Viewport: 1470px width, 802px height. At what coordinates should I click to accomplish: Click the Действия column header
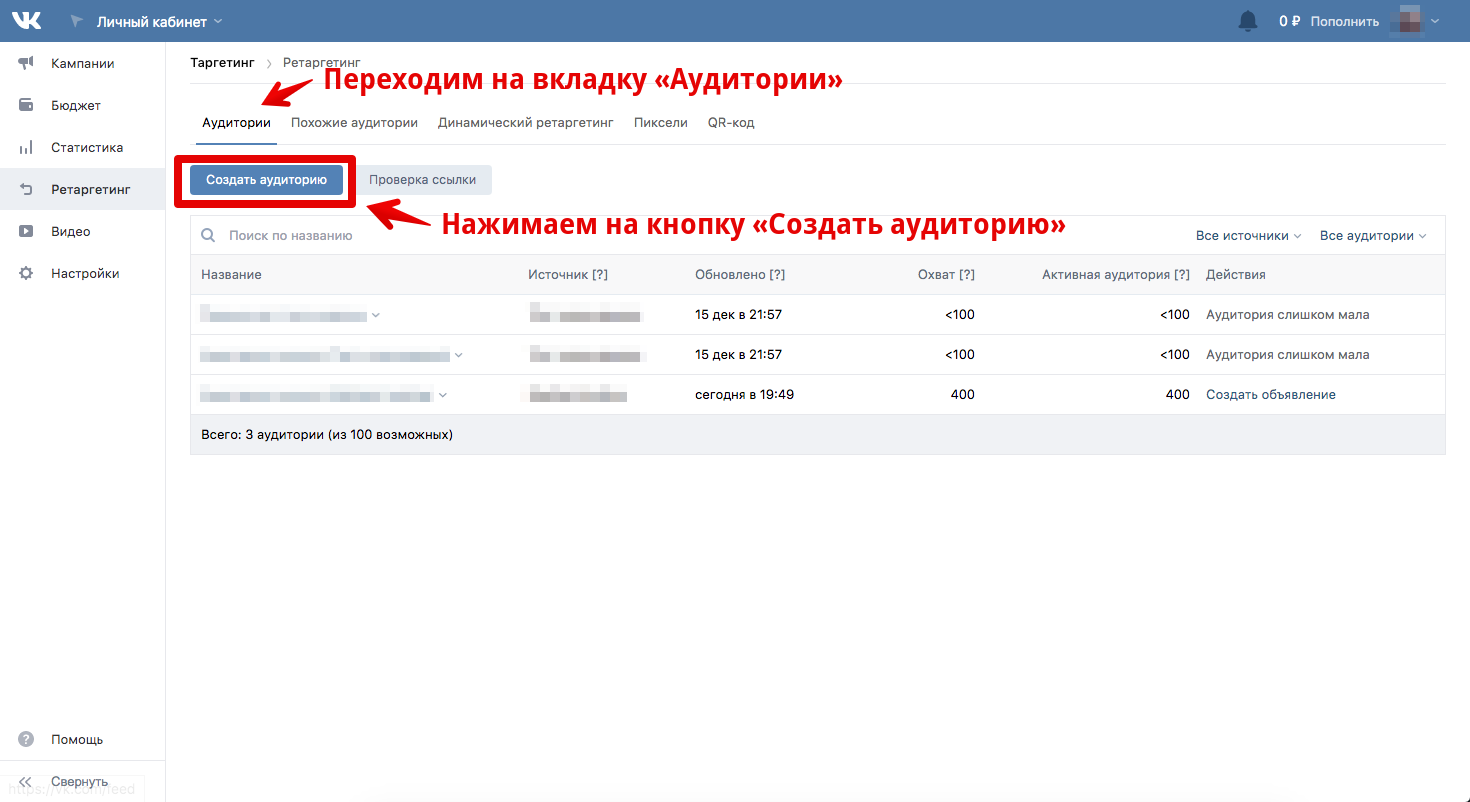tap(1235, 275)
